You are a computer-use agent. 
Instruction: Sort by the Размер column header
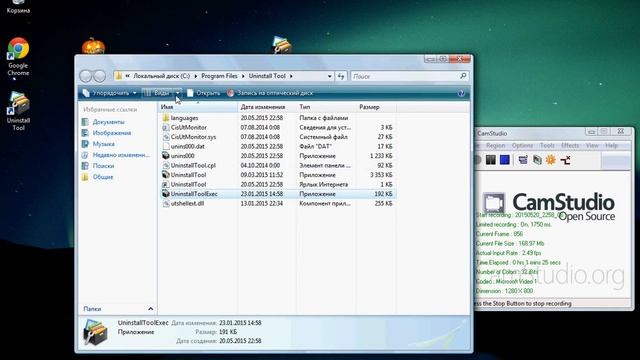376,107
